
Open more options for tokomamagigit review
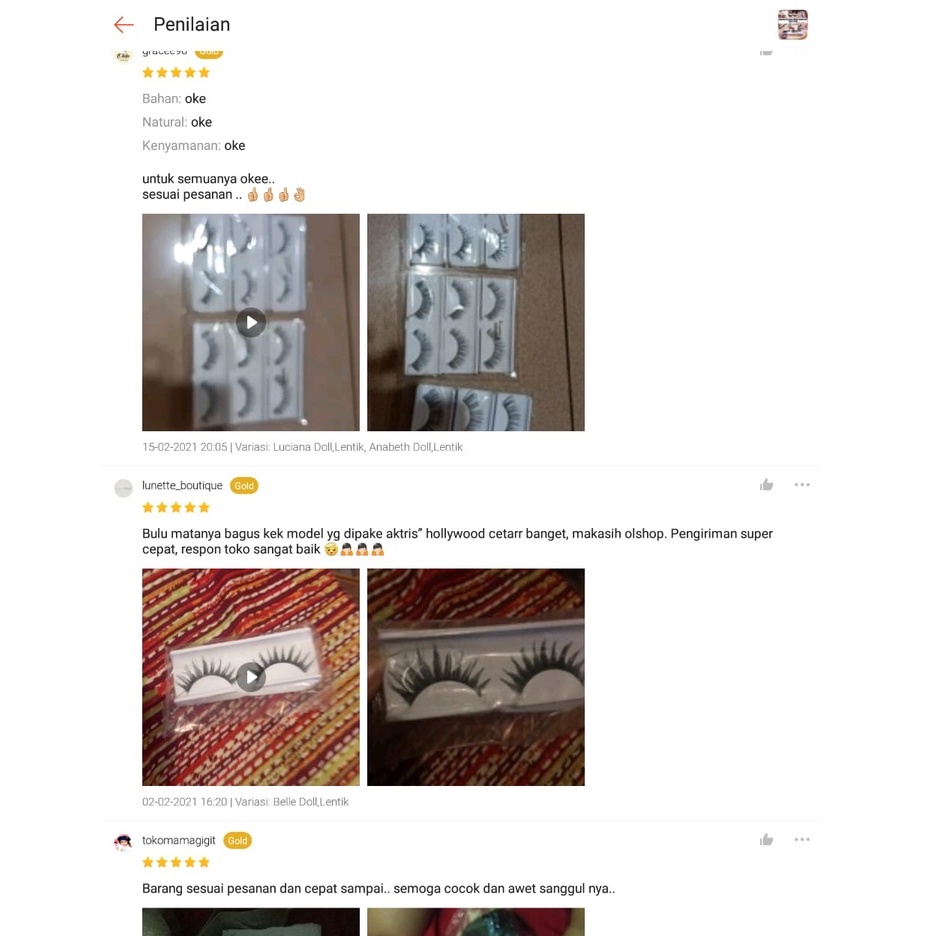(x=802, y=839)
